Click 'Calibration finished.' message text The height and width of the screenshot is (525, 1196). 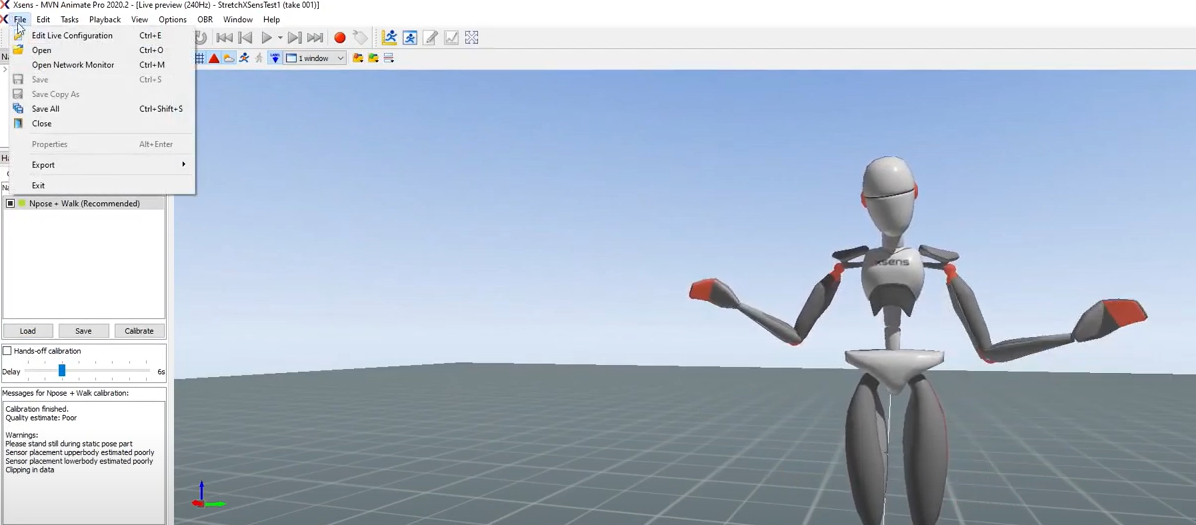pyautogui.click(x=37, y=409)
